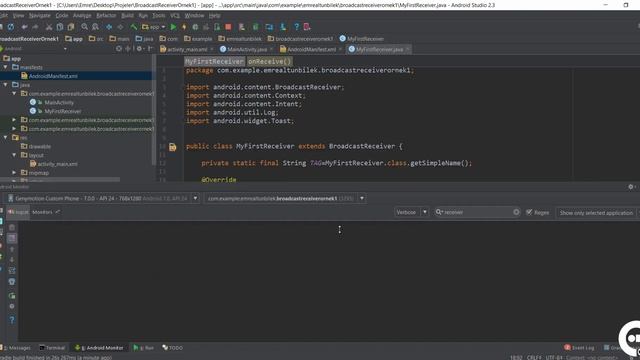Collapse the res folder
Image resolution: width=640 pixels, height=360 pixels.
tap(5, 138)
